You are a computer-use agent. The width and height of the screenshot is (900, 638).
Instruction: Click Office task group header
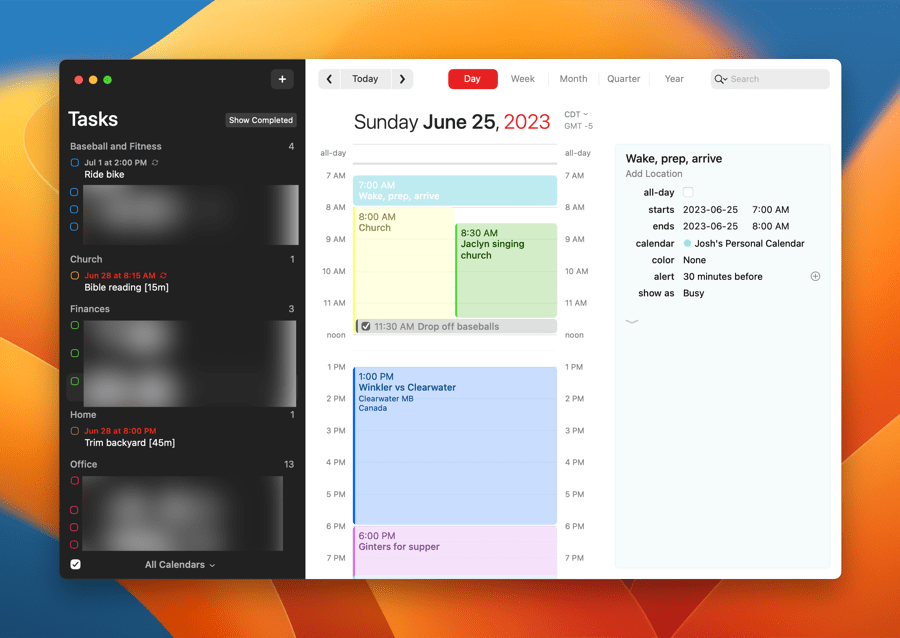(83, 464)
